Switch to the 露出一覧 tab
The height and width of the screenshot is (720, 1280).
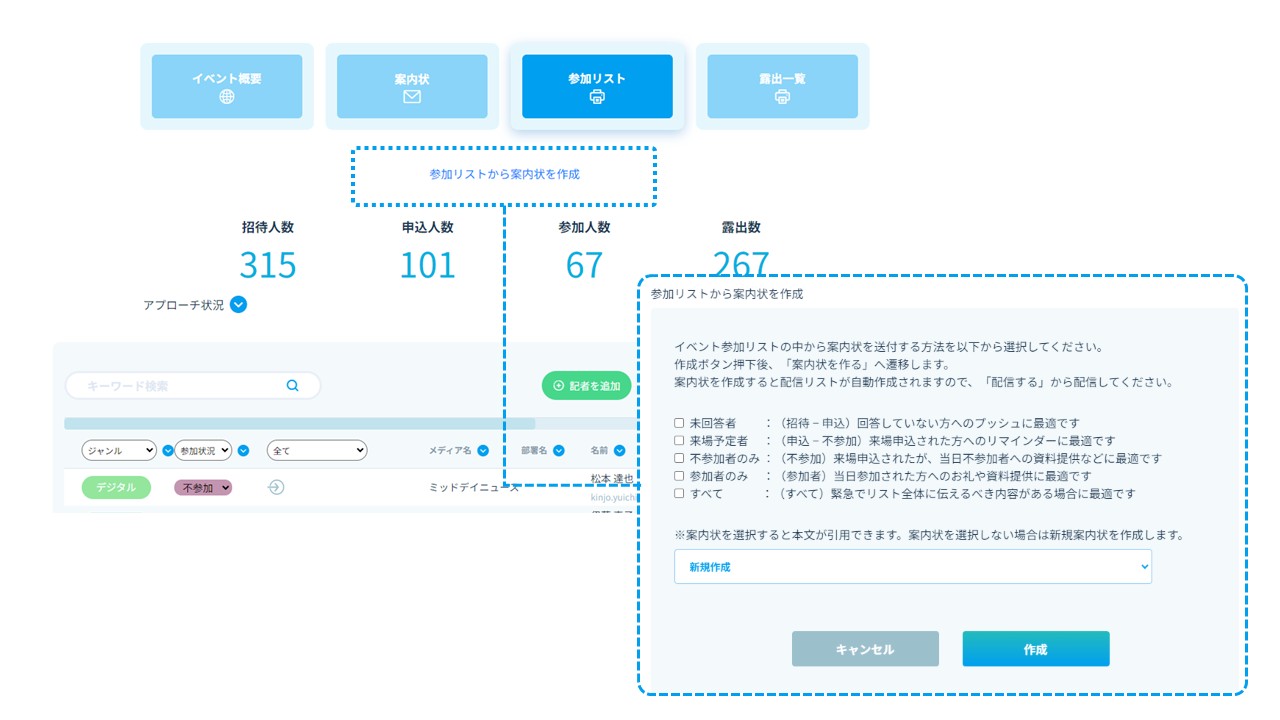(x=782, y=87)
